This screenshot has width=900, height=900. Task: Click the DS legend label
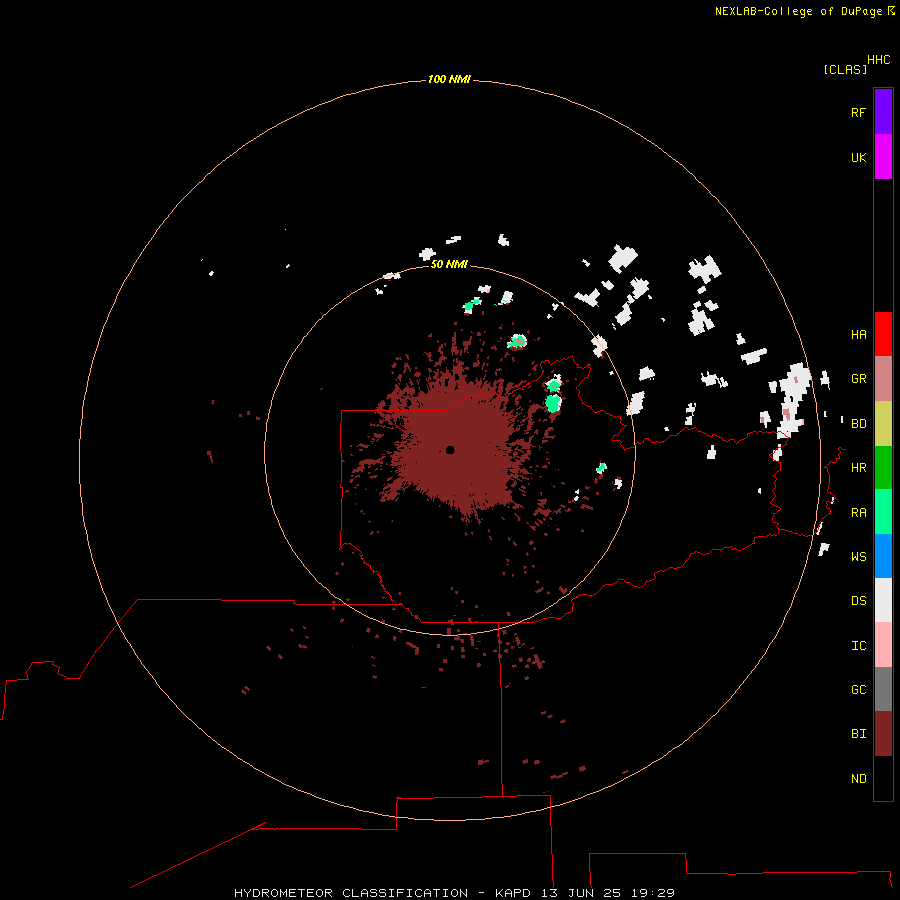click(x=858, y=600)
